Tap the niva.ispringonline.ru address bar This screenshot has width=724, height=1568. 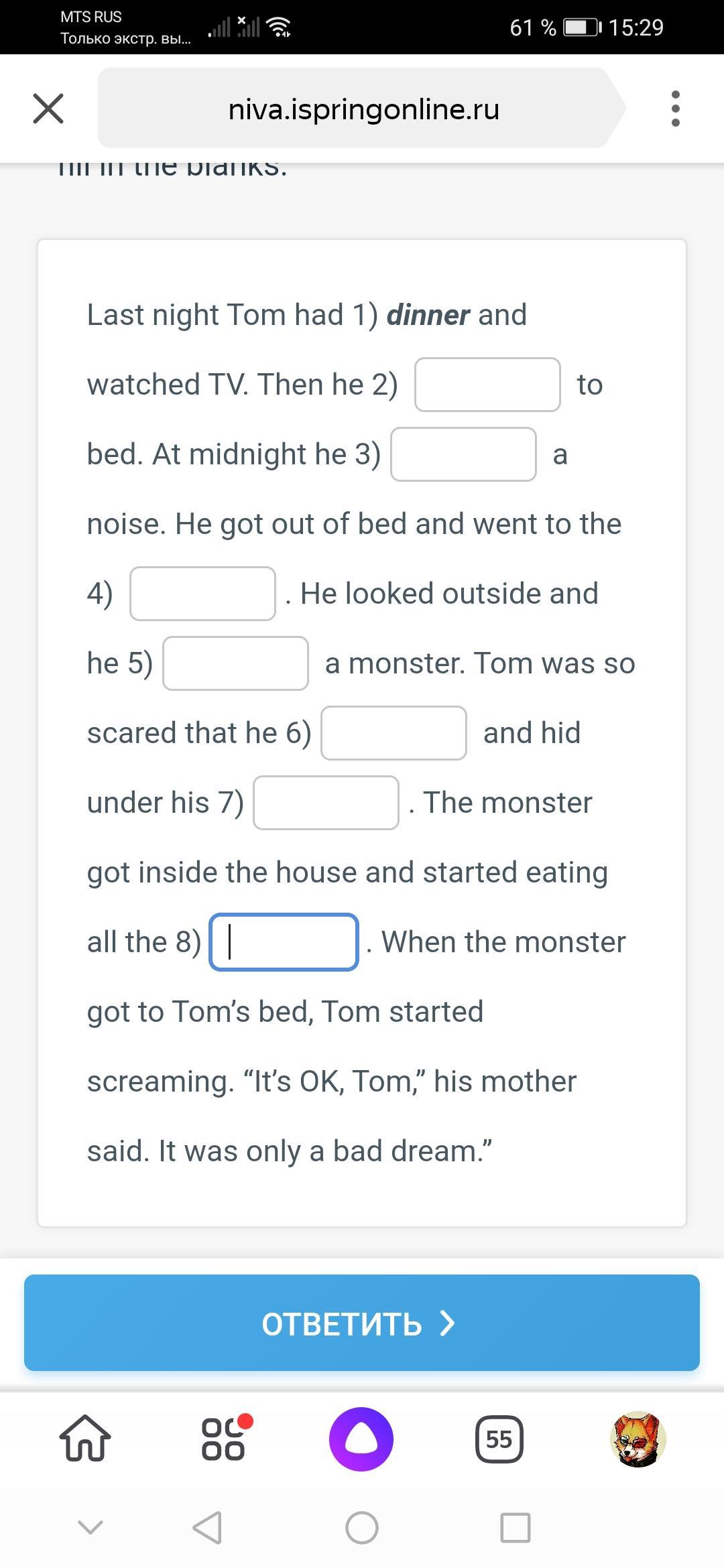(x=363, y=109)
